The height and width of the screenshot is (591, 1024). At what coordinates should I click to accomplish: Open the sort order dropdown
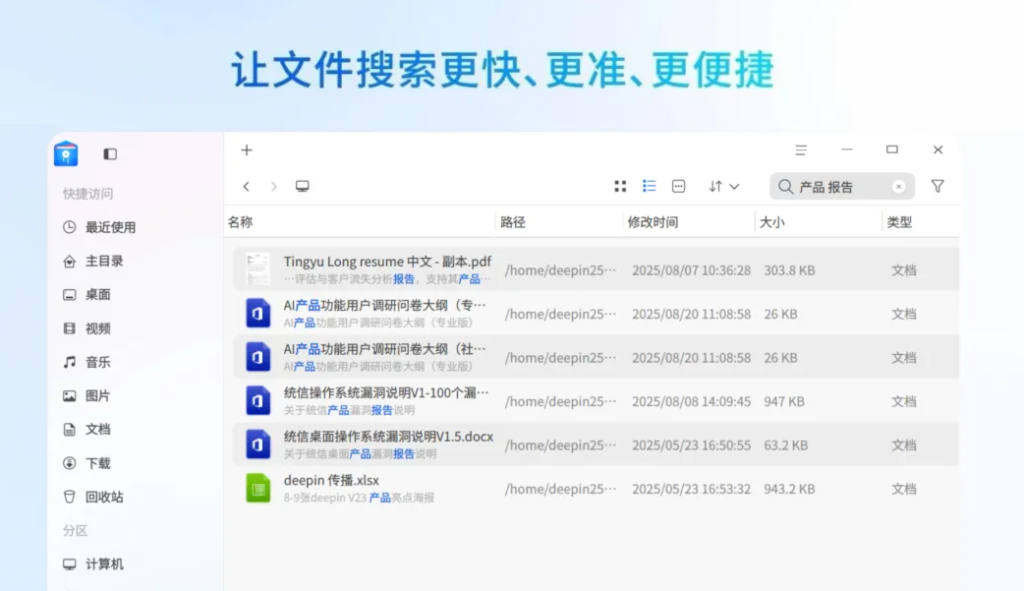[x=723, y=186]
